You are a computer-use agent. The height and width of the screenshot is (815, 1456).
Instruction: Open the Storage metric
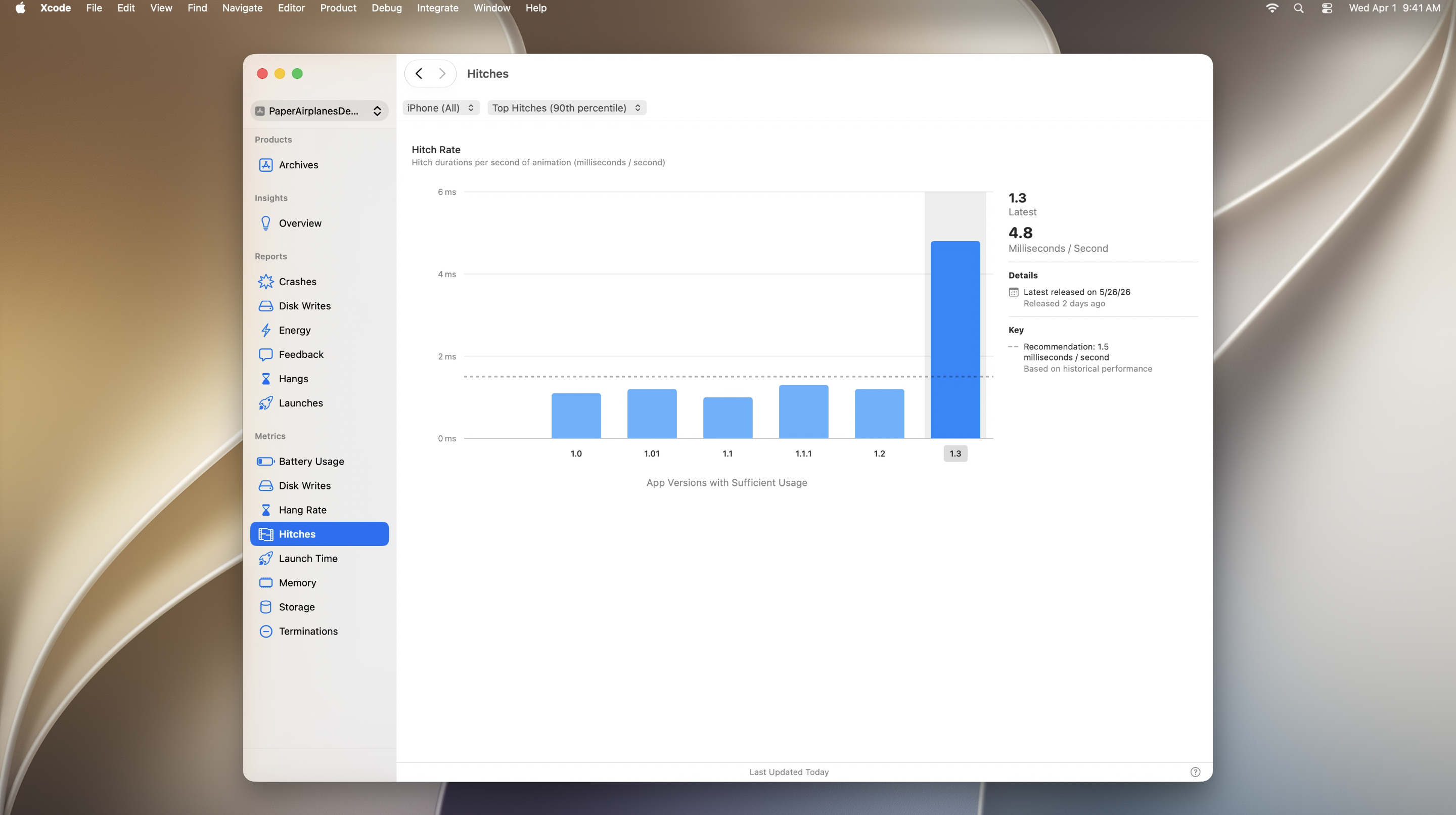[320, 606]
